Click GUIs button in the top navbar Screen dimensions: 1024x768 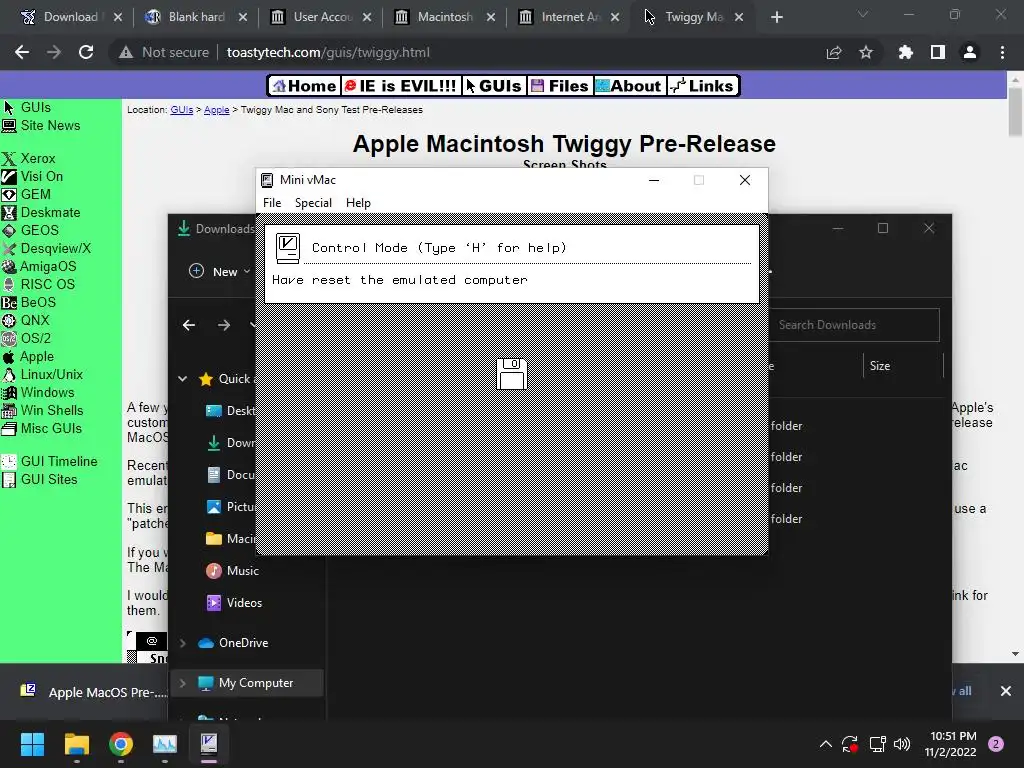(x=494, y=86)
